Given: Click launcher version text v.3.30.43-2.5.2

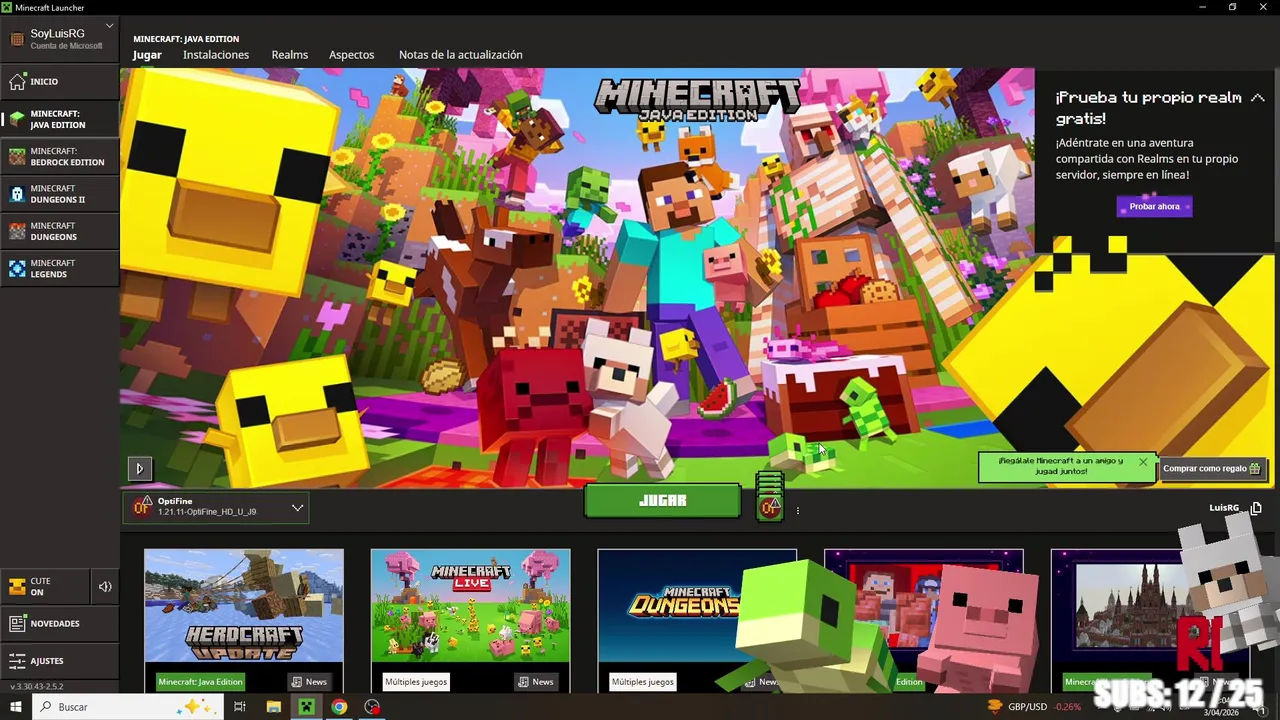Looking at the screenshot, I should click(37, 687).
